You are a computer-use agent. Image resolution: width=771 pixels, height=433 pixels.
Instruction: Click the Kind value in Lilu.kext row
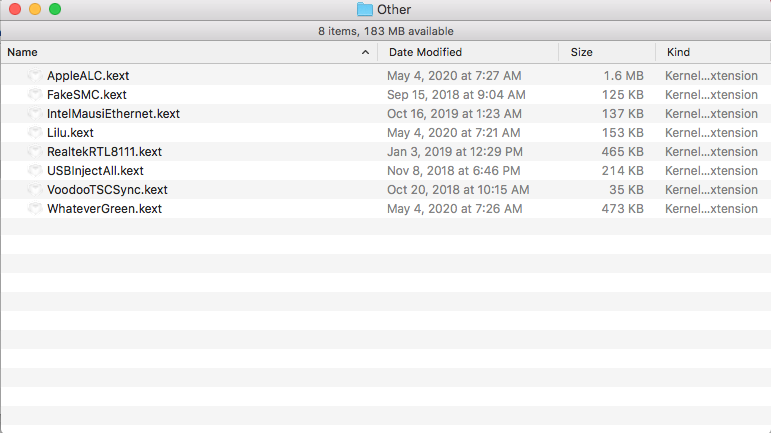click(711, 133)
